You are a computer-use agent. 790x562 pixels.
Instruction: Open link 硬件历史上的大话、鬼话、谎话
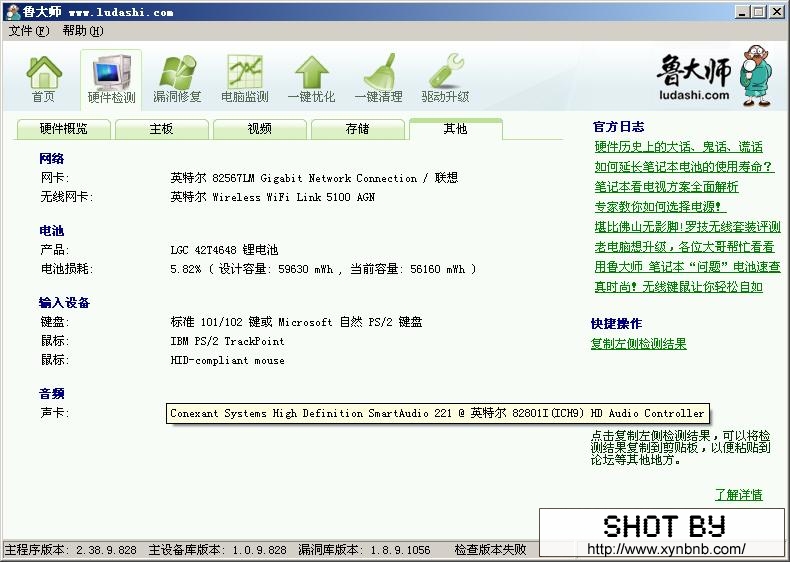(x=678, y=147)
